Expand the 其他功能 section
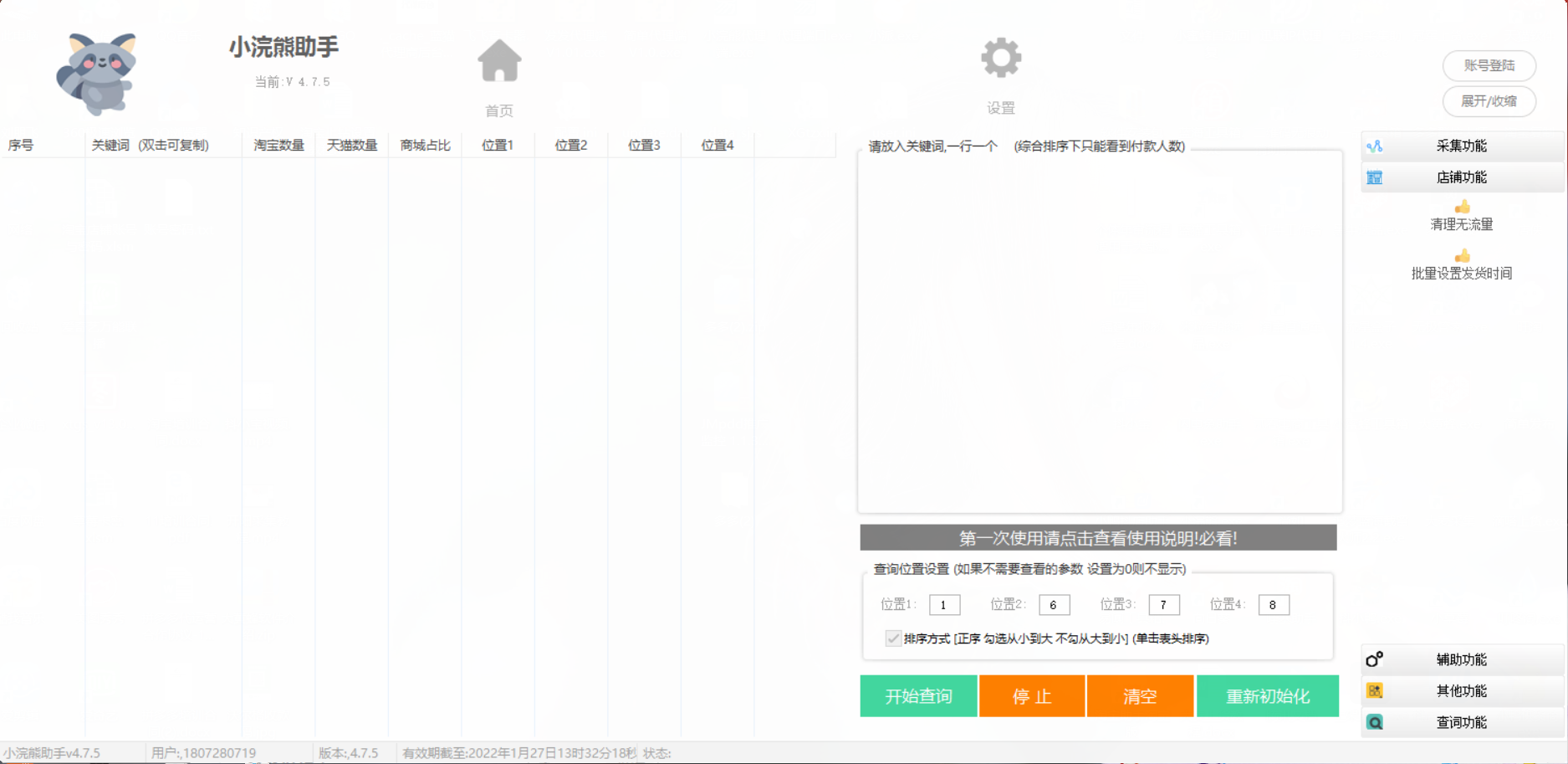The image size is (1568, 764). pos(1461,691)
